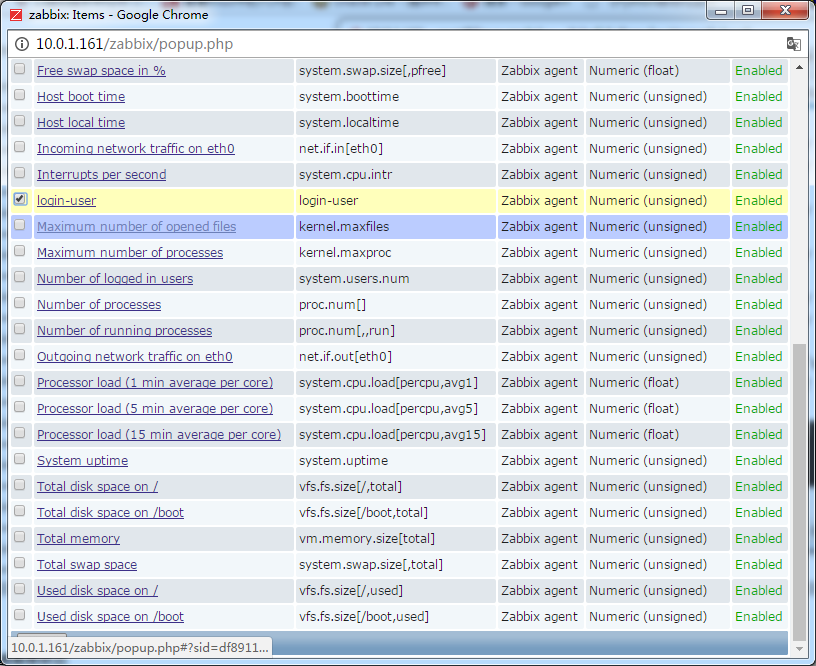
Task: Check the Number of processes checkbox
Action: [x=20, y=303]
